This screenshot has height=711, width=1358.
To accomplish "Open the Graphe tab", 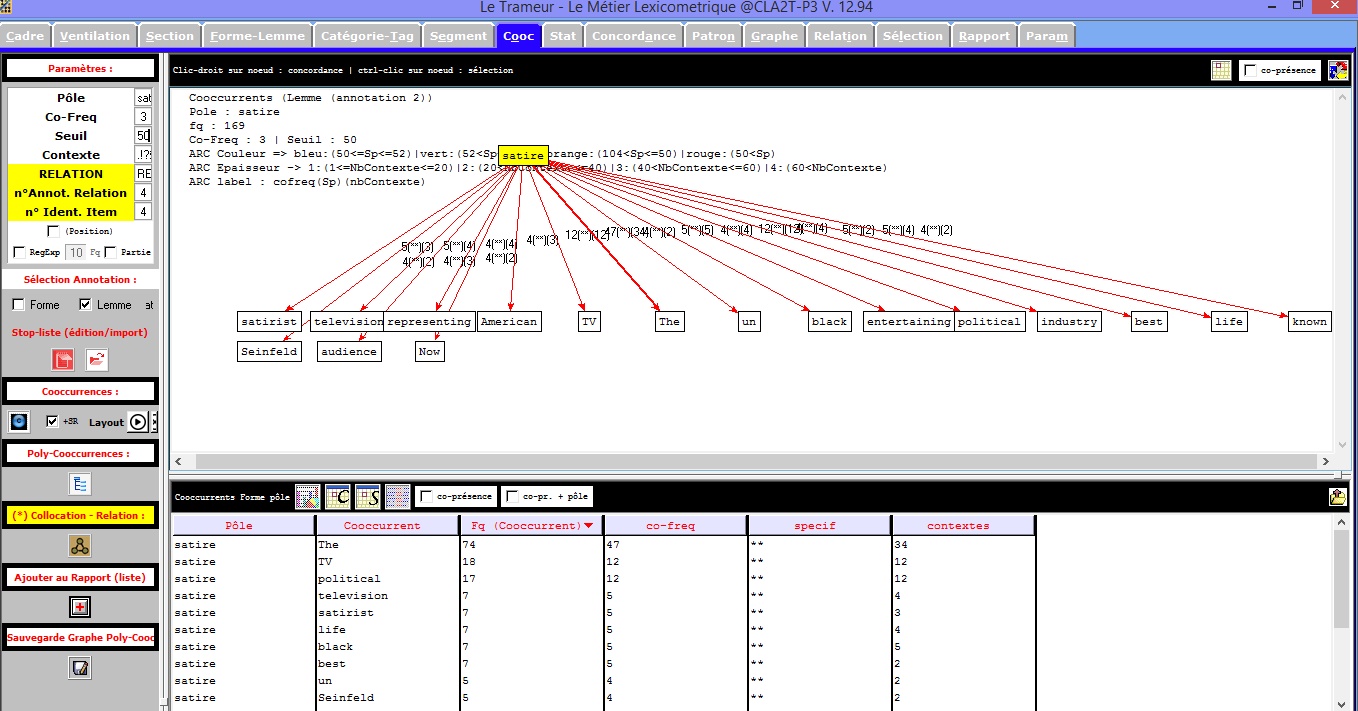I will tap(774, 36).
